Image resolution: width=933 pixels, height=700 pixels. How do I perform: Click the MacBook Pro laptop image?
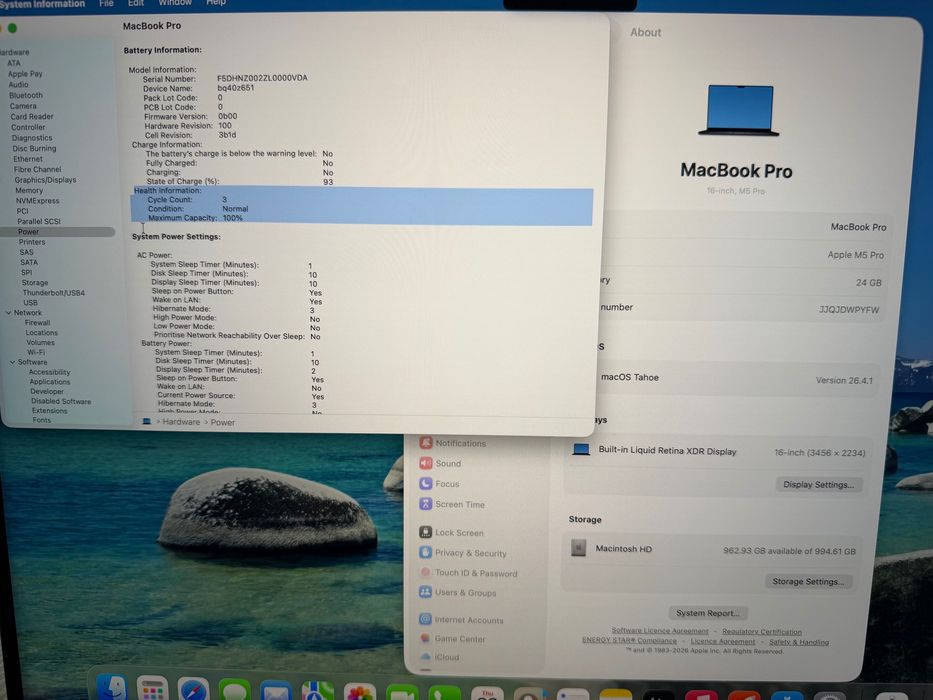[738, 111]
